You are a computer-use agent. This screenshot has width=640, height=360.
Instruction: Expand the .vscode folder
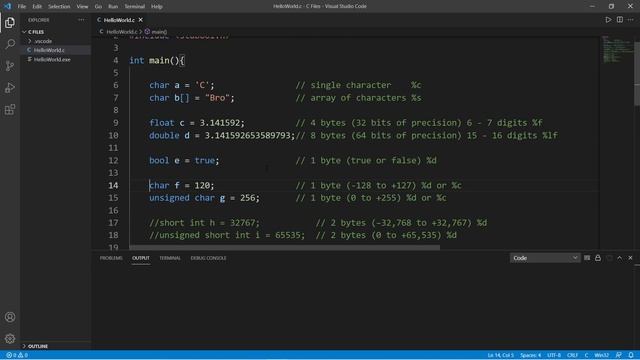pos(43,41)
